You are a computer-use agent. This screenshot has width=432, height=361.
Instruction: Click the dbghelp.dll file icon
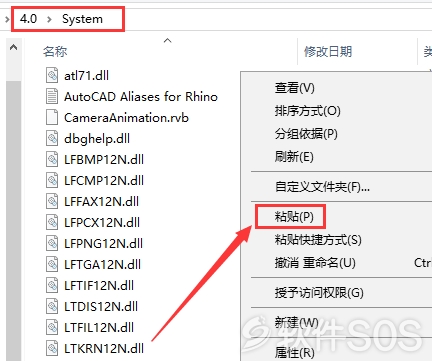(x=52, y=138)
